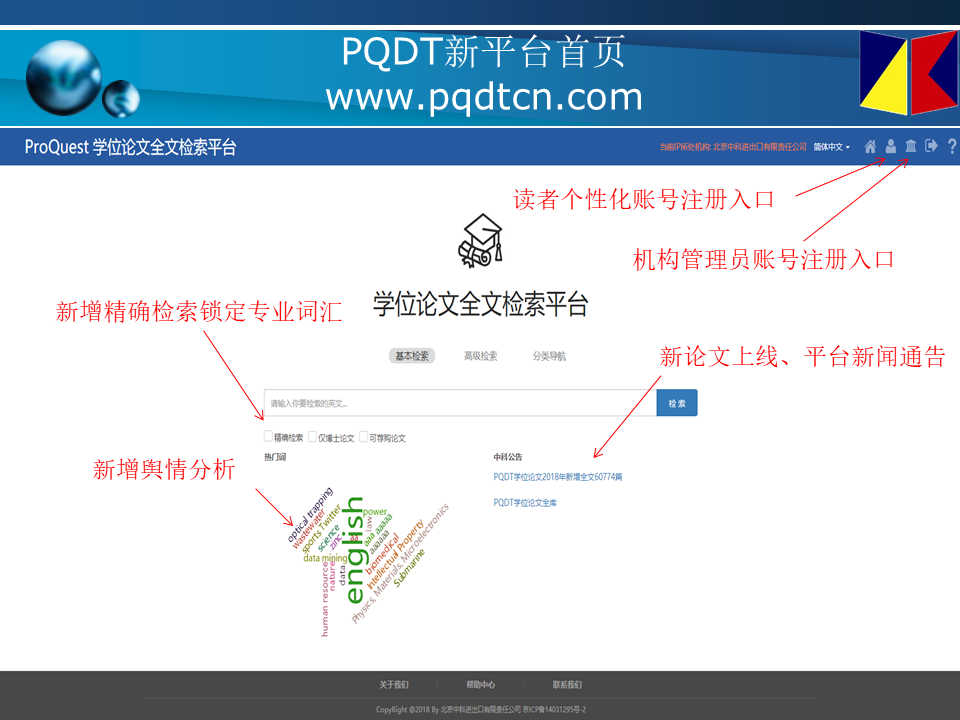Select the 基本检索 tab
Image resolution: width=960 pixels, height=720 pixels.
[412, 356]
